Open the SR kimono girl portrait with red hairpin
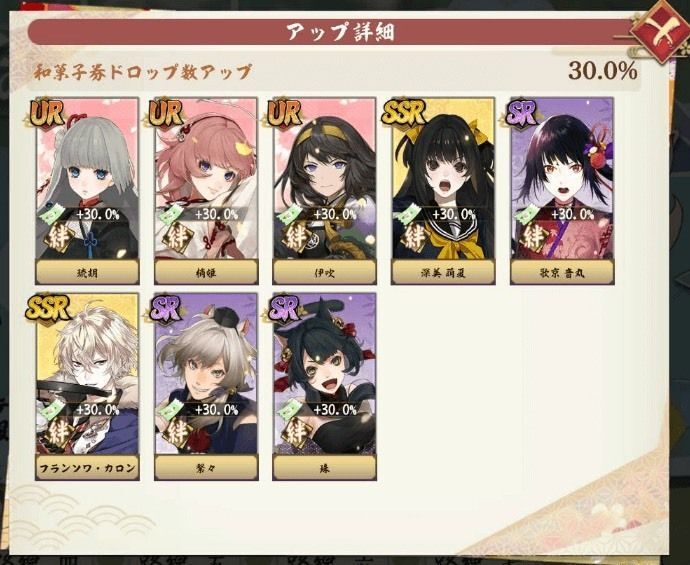 [562, 178]
